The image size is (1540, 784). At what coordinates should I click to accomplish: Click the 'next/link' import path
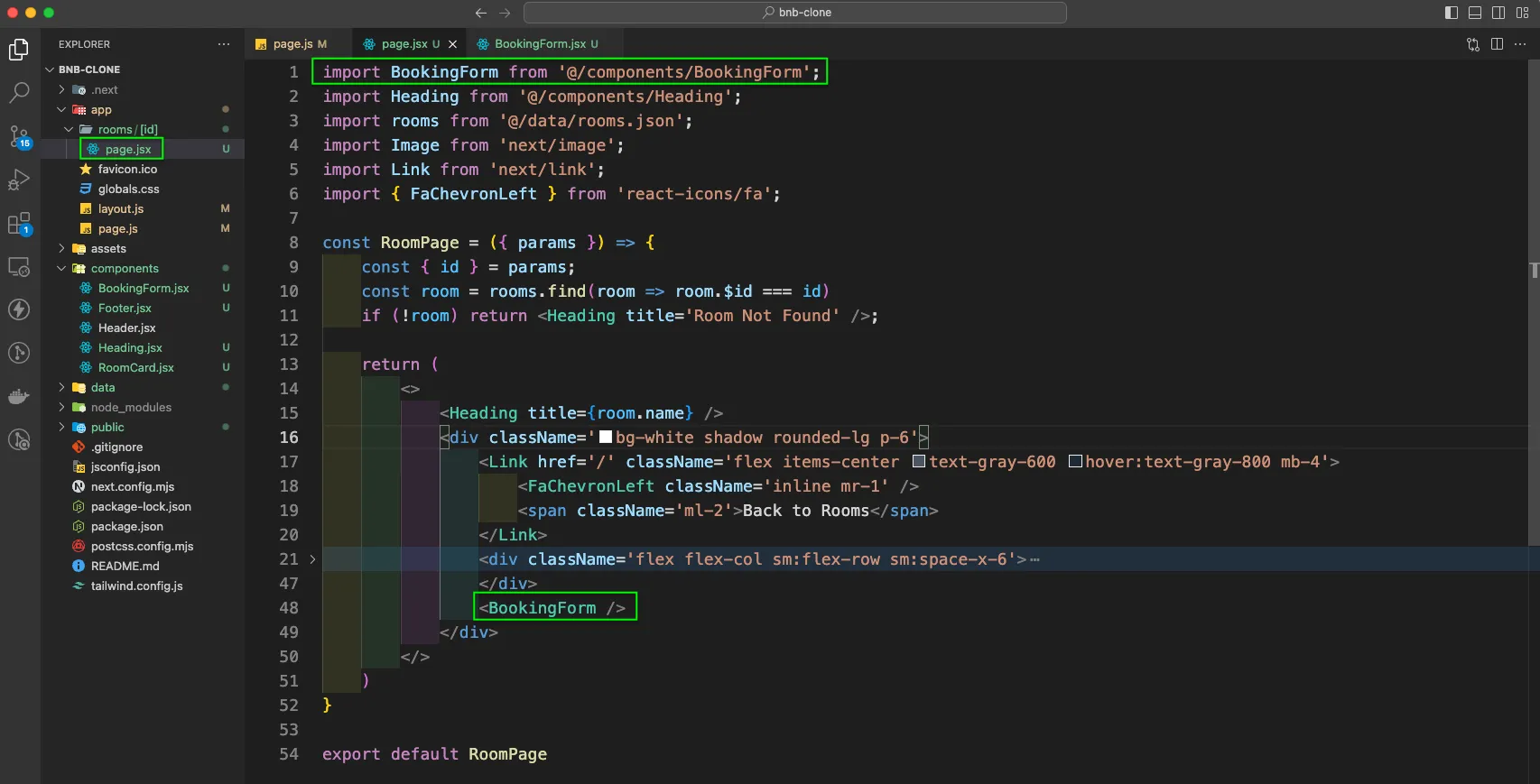[x=542, y=170]
